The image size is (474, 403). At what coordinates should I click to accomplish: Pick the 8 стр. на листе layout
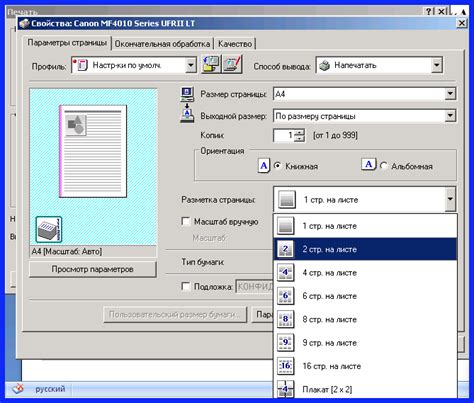[365, 319]
